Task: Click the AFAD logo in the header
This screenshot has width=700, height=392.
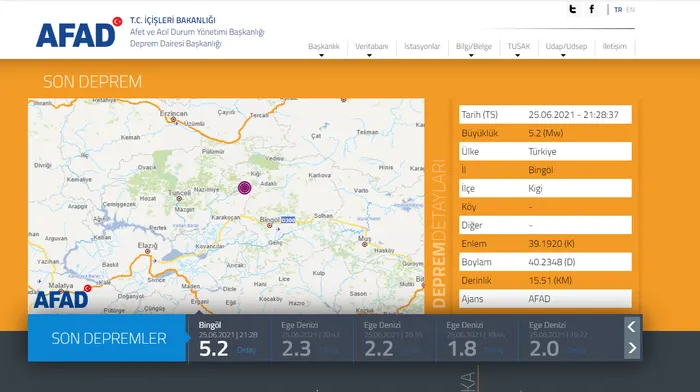Action: 79,33
